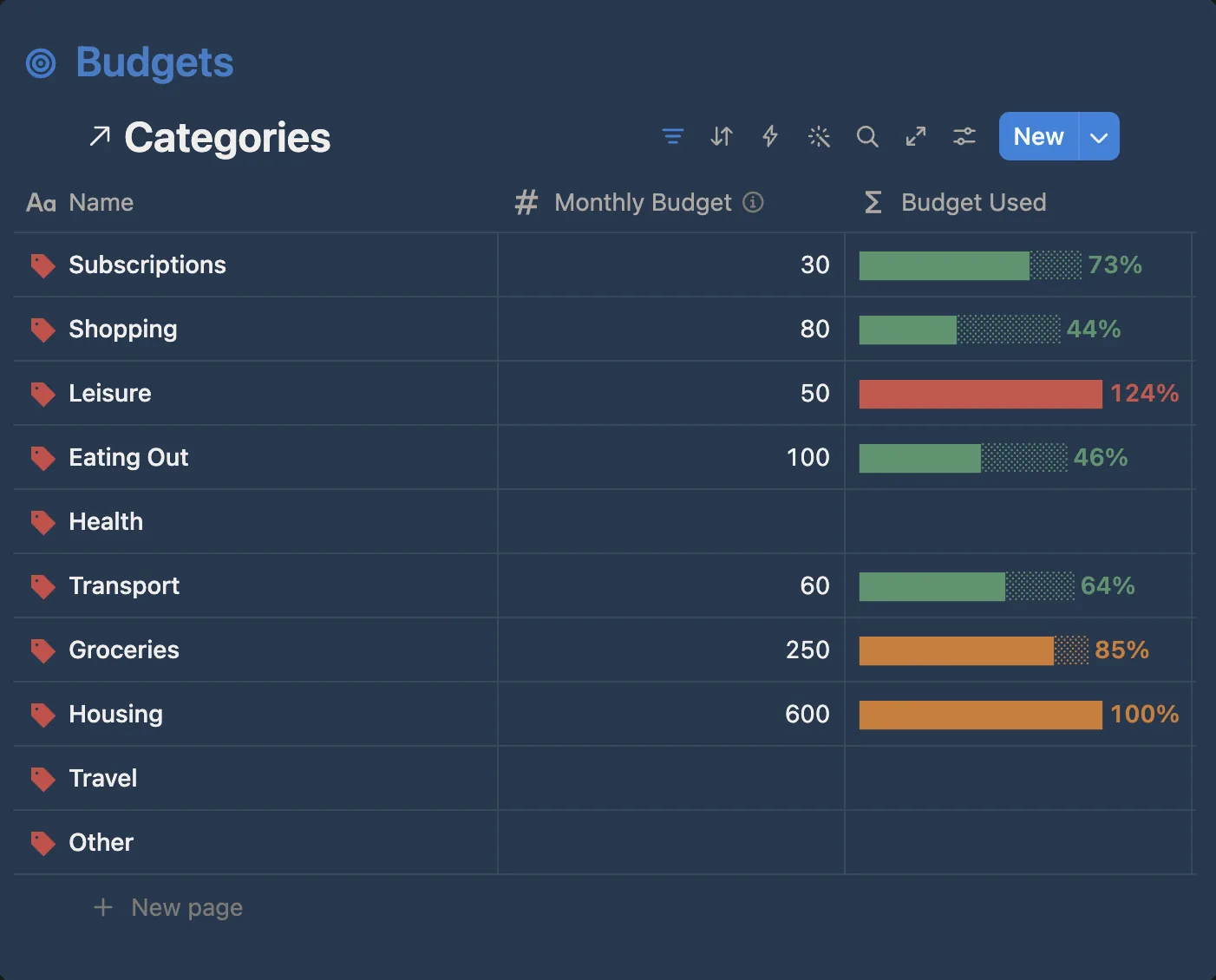Viewport: 1216px width, 980px height.
Task: Select the Transport budget value 60
Action: [x=815, y=585]
